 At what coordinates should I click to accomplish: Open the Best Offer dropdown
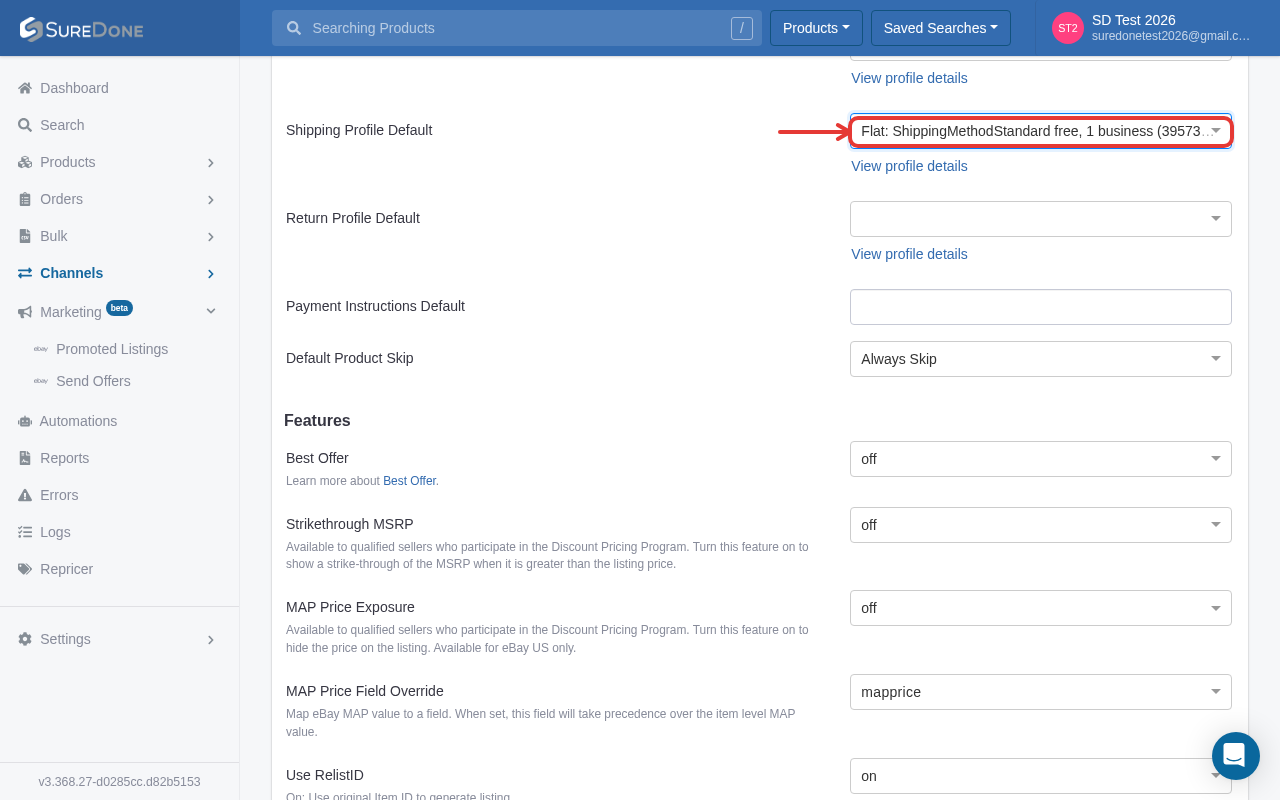point(1041,459)
